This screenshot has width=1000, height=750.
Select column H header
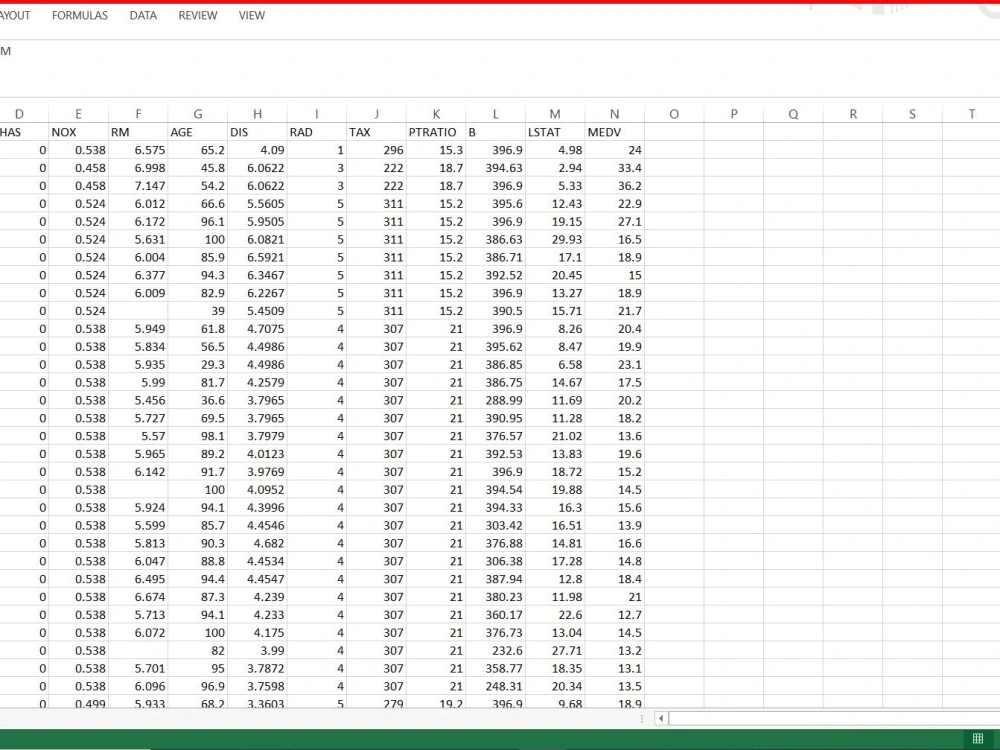coord(258,114)
